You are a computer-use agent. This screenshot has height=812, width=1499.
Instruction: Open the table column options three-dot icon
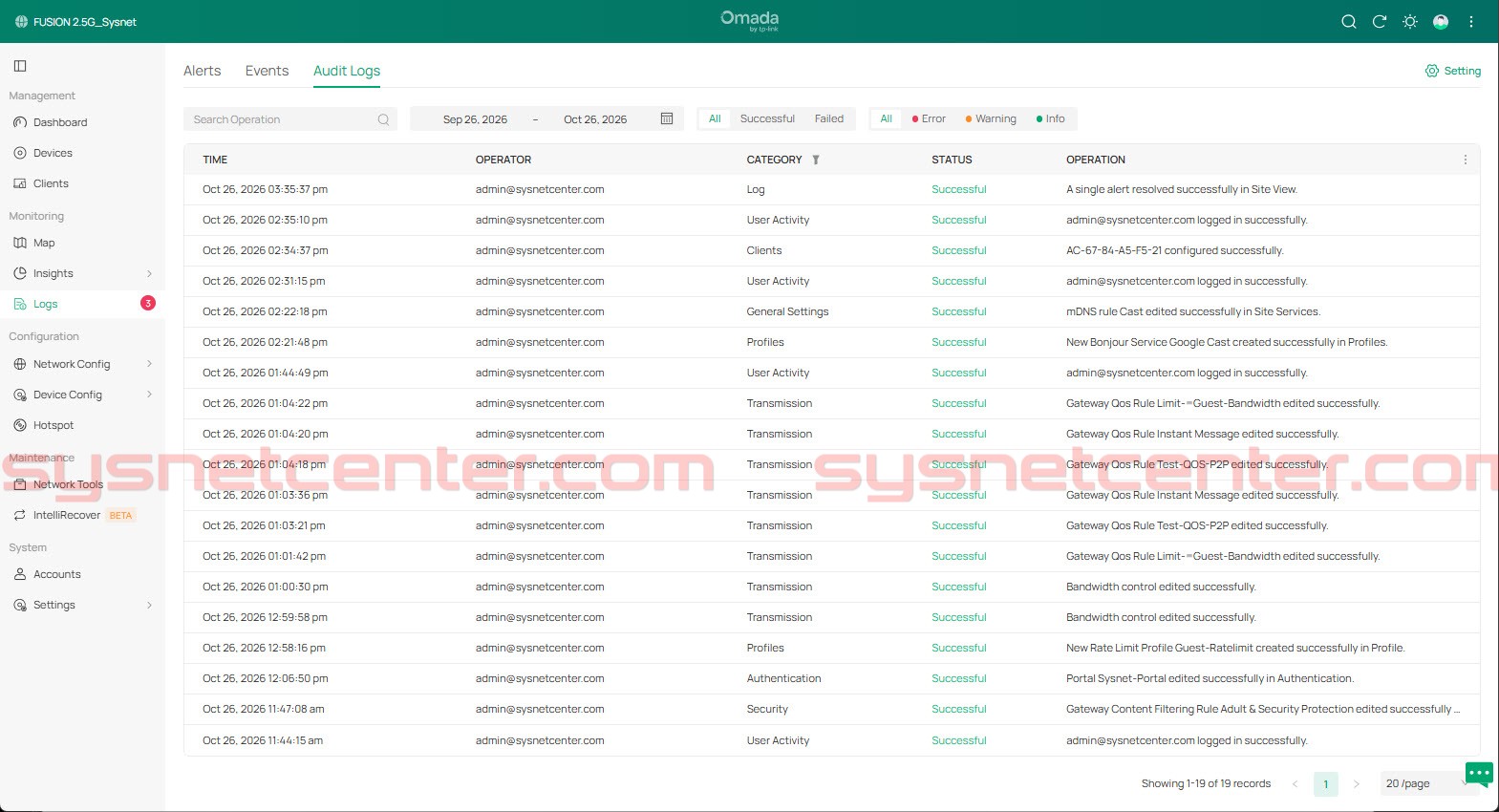(x=1466, y=160)
